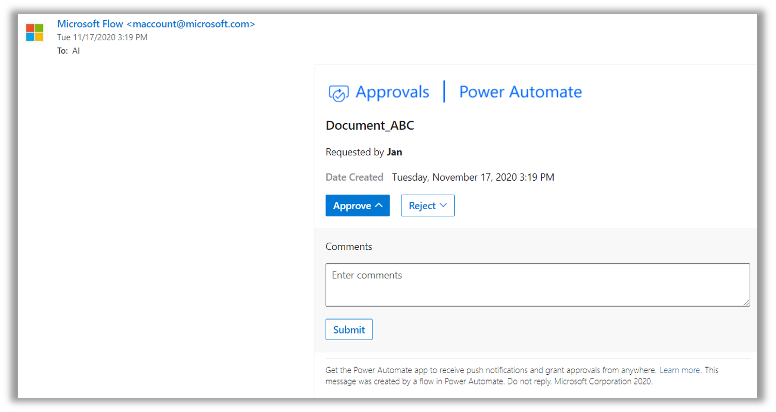Click the To: Al recipient line
The height and width of the screenshot is (412, 776).
[68, 51]
